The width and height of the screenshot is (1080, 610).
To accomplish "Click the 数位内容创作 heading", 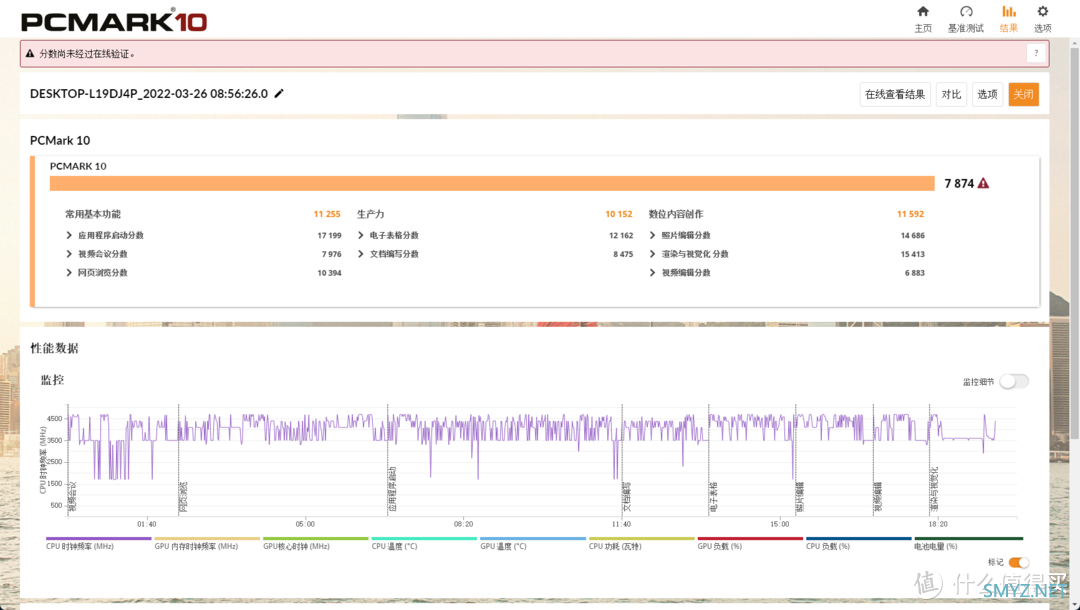I will tap(676, 214).
